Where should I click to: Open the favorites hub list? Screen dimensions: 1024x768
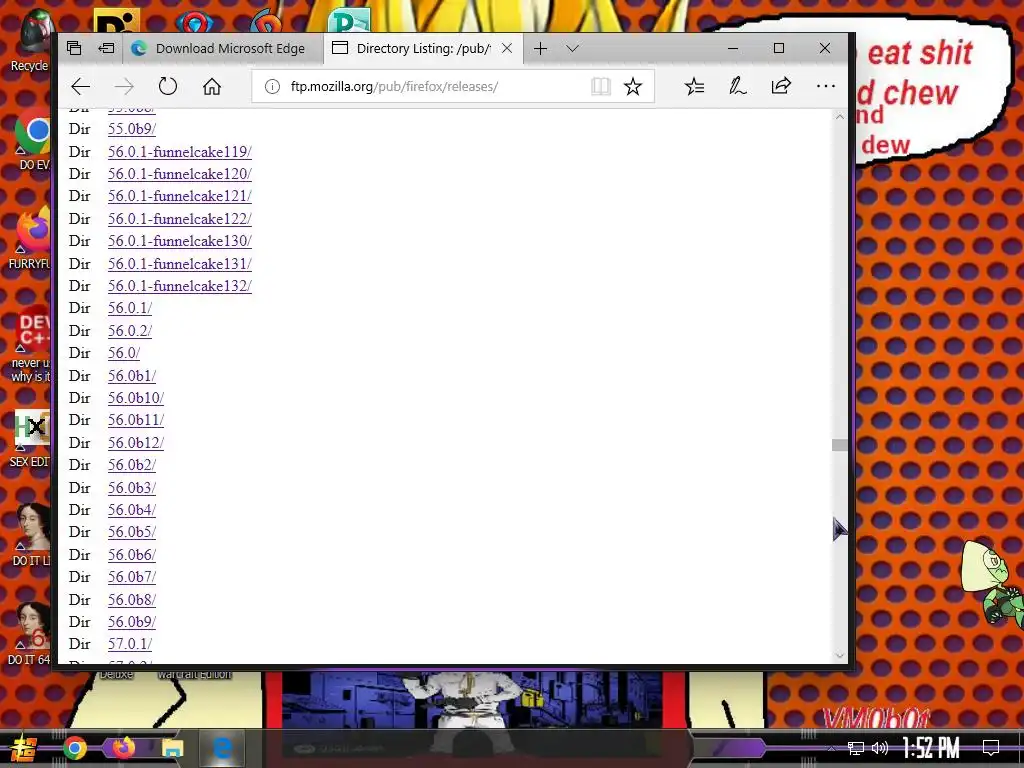point(694,86)
